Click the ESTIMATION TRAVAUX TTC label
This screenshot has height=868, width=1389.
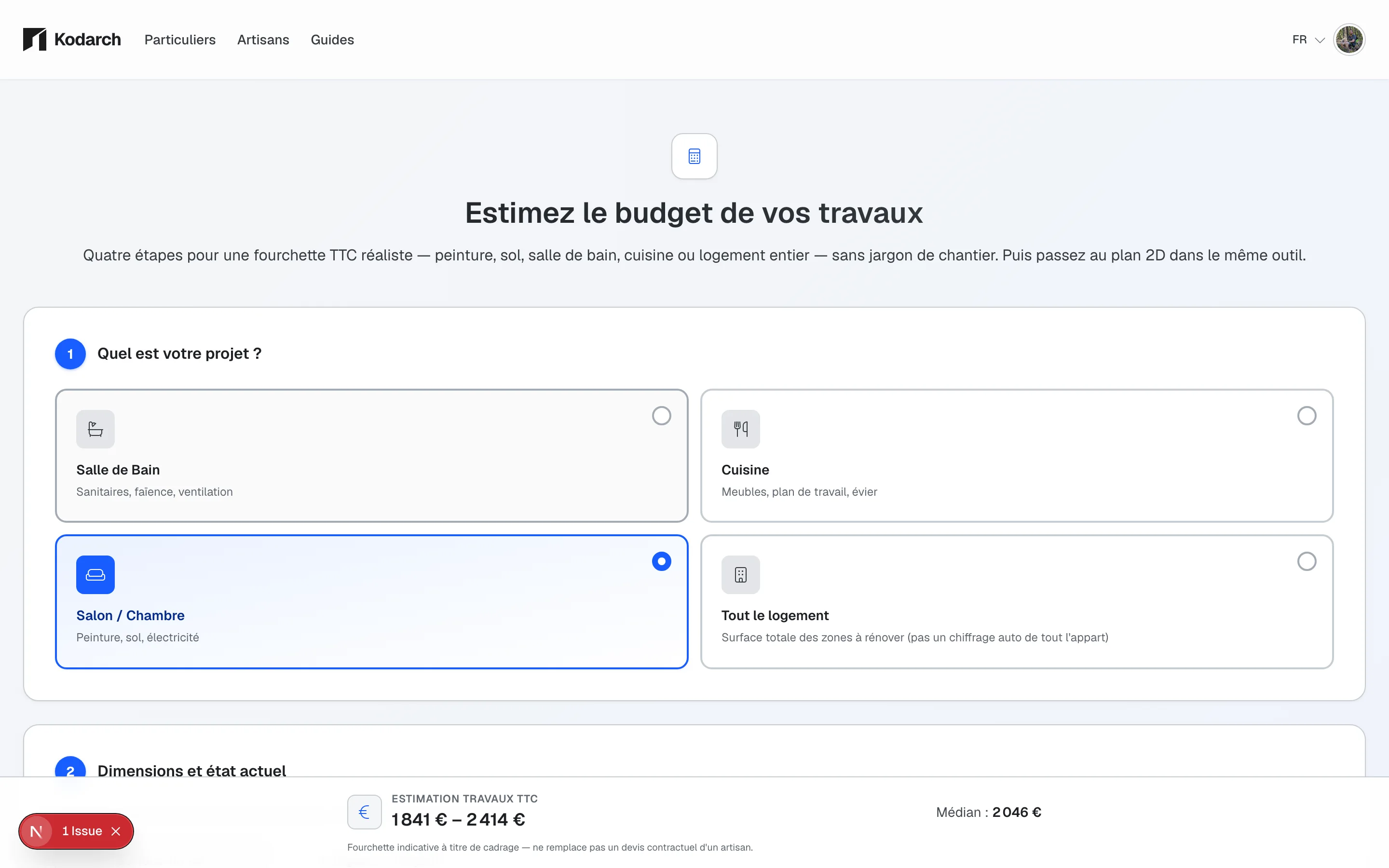pyautogui.click(x=464, y=799)
